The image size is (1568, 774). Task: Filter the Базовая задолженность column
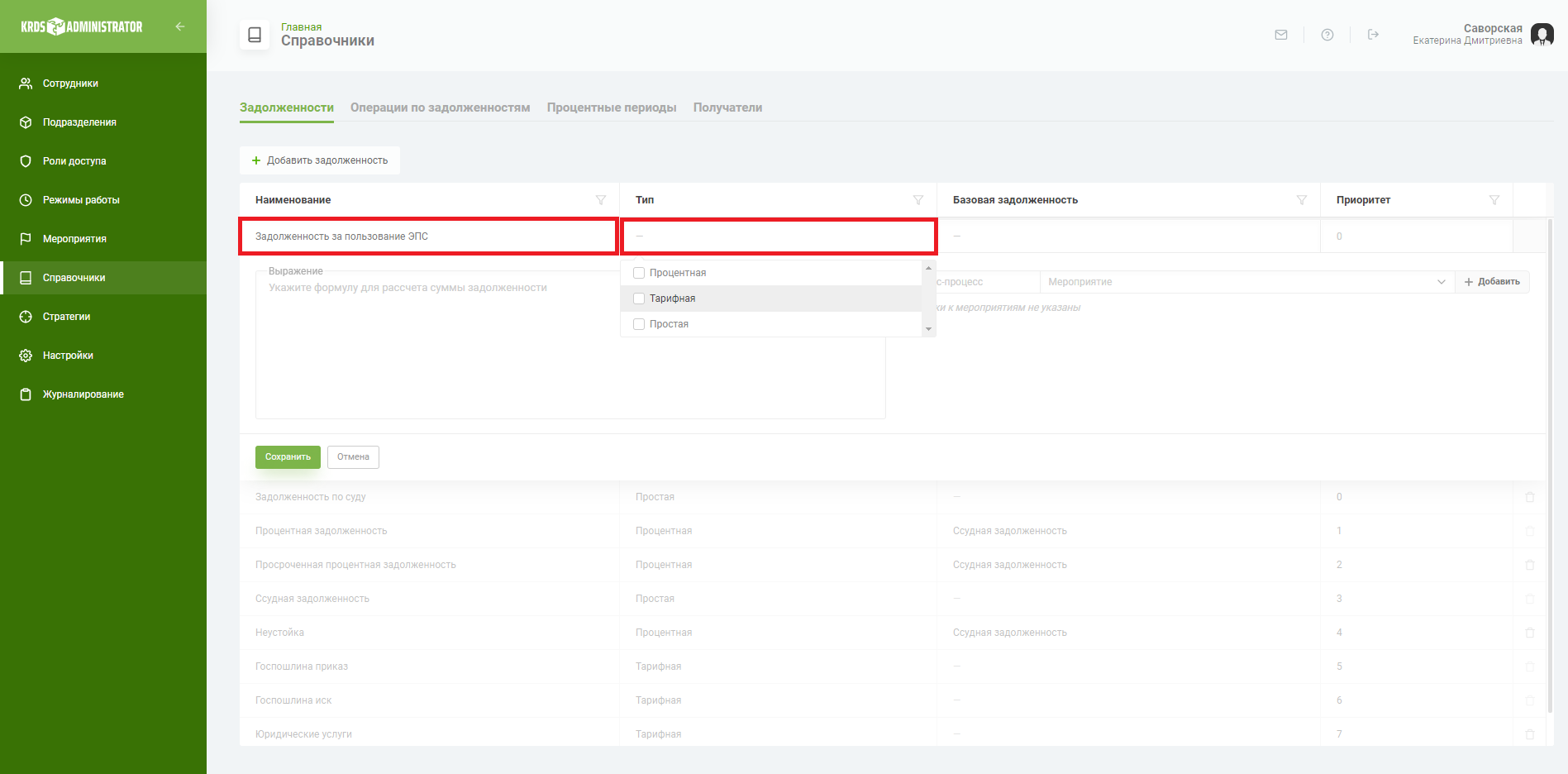point(1302,200)
